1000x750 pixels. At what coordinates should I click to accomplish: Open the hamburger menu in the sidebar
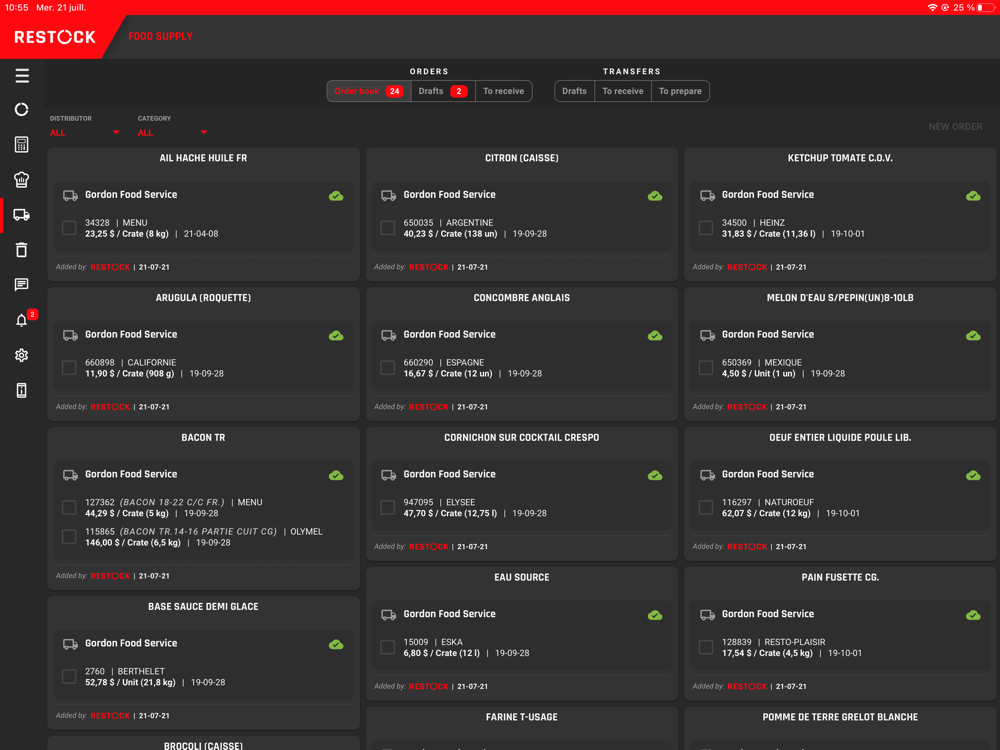click(x=22, y=76)
